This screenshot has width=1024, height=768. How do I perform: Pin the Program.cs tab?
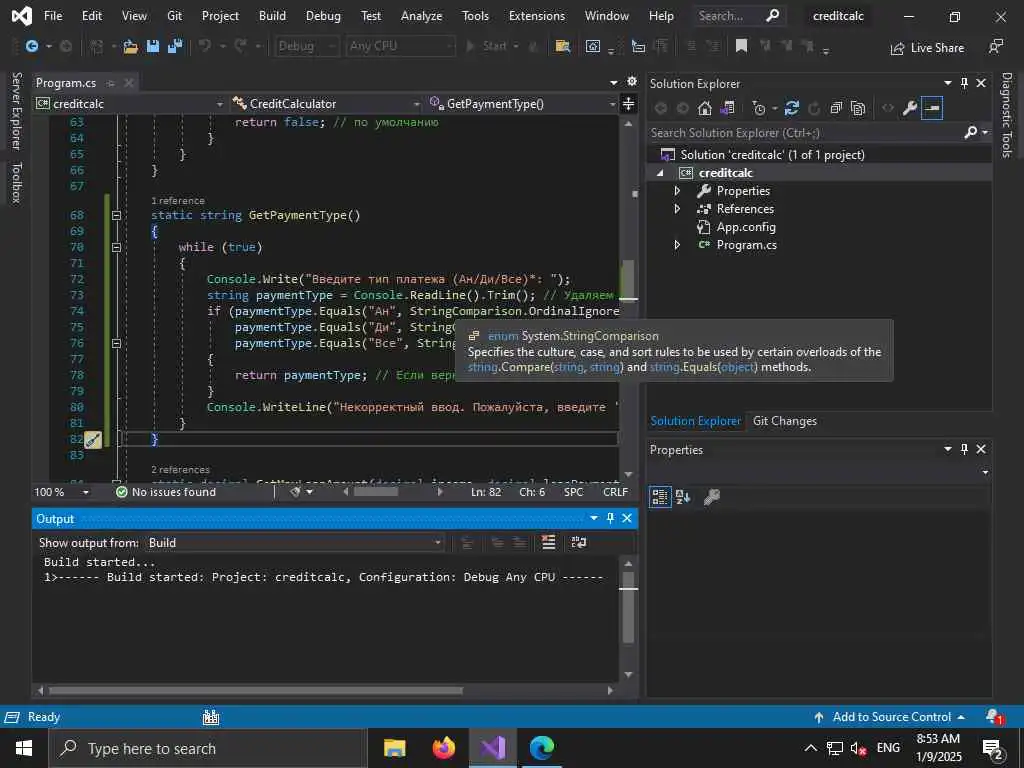point(110,83)
